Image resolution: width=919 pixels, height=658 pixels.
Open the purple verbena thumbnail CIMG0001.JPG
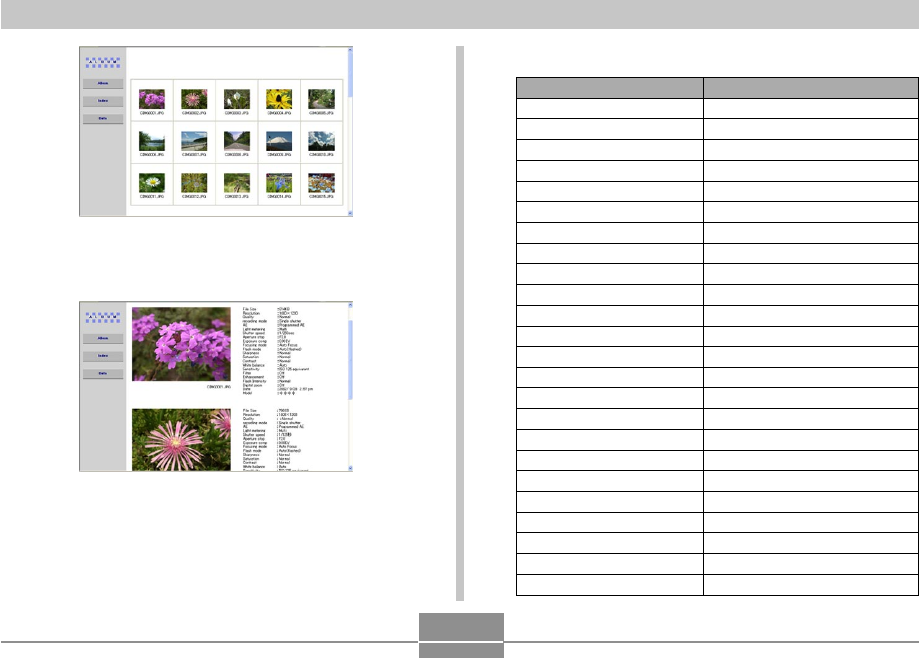(x=152, y=99)
